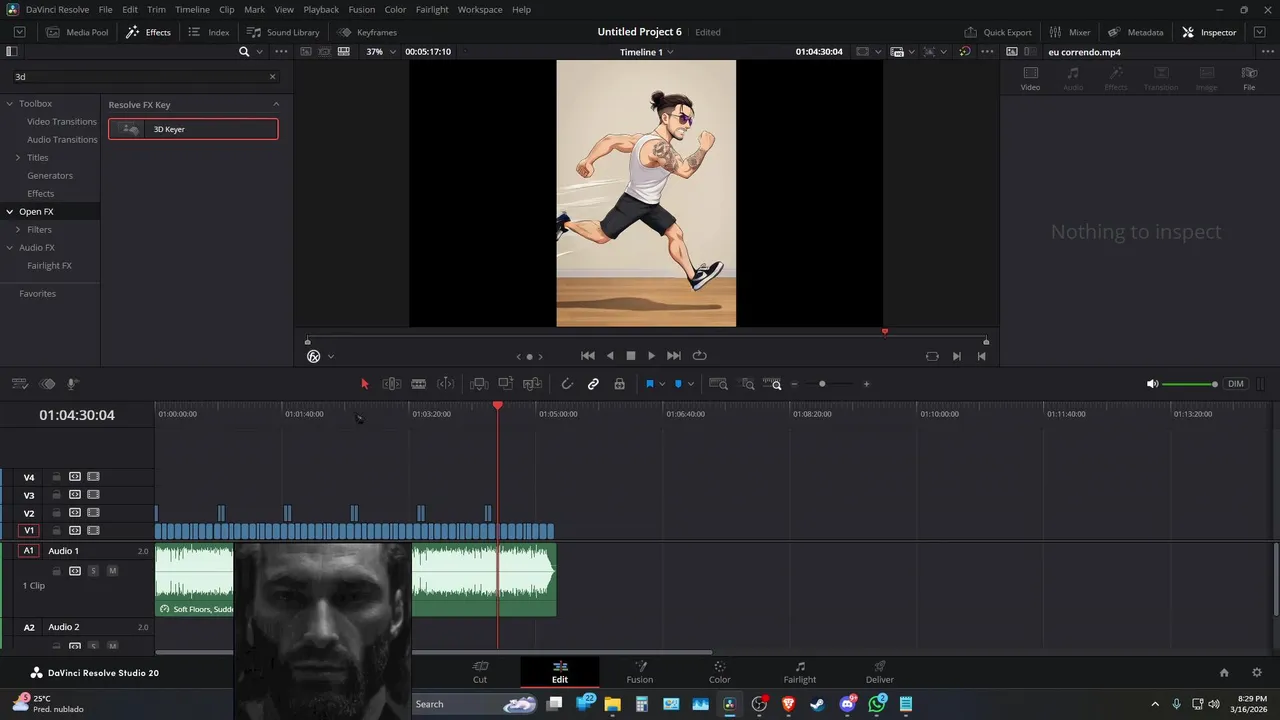Open the Fusion menu in menu bar
The width and height of the screenshot is (1280, 720).
point(362,9)
